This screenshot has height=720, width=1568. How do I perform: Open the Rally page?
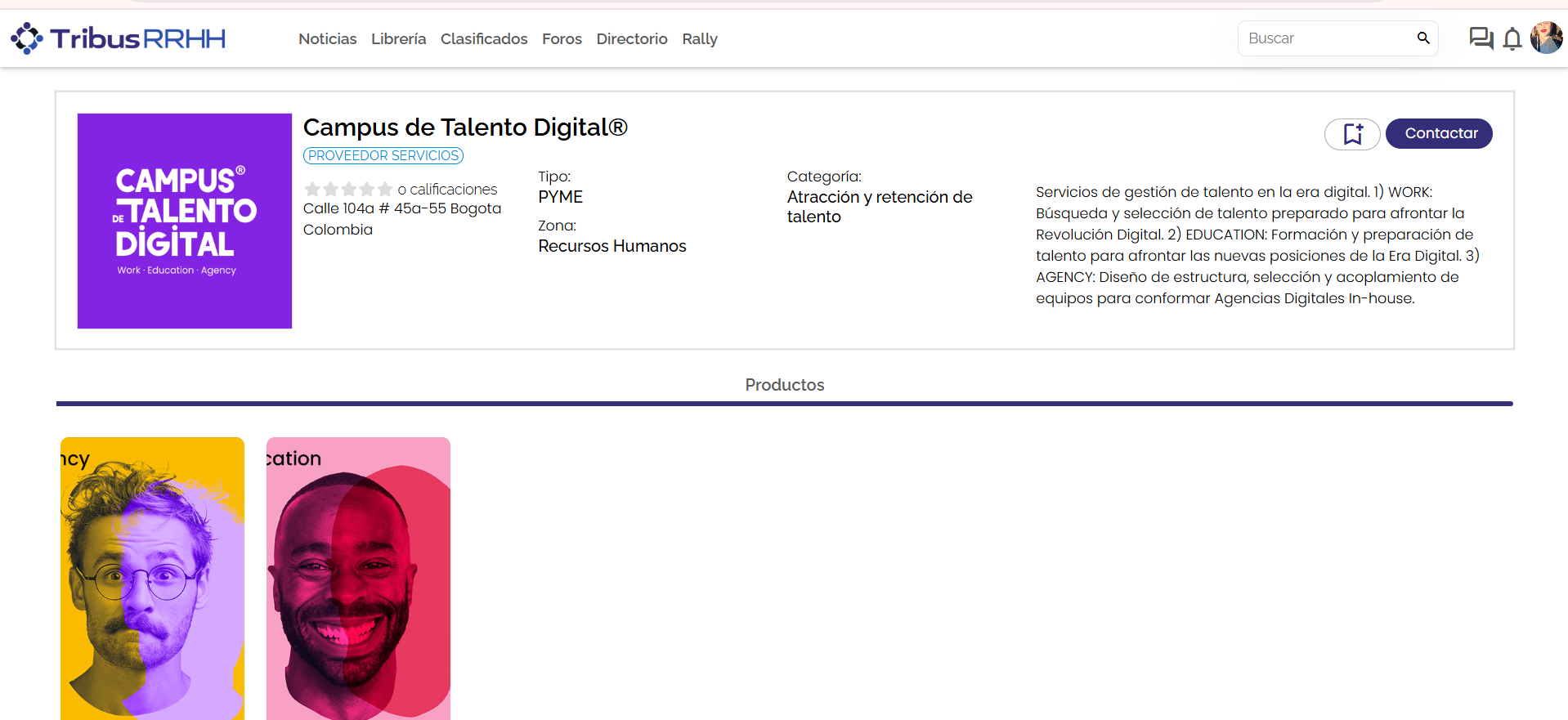pos(700,39)
